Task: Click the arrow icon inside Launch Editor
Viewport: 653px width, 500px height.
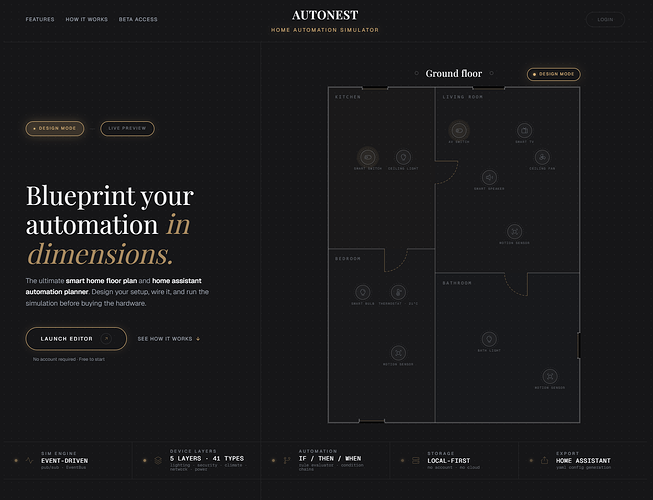Action: [106, 339]
